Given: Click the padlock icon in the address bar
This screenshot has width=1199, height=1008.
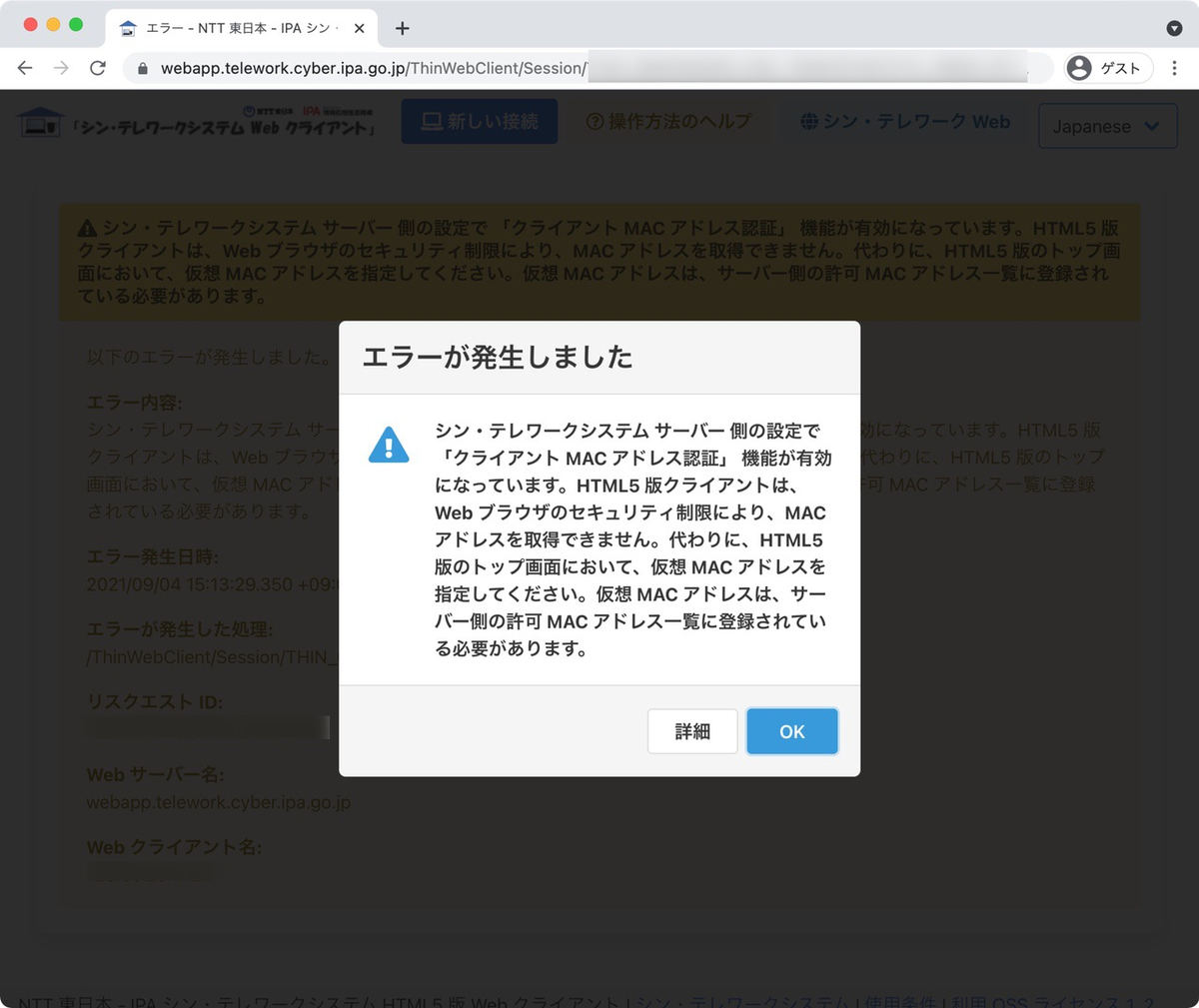Looking at the screenshot, I should [x=142, y=69].
